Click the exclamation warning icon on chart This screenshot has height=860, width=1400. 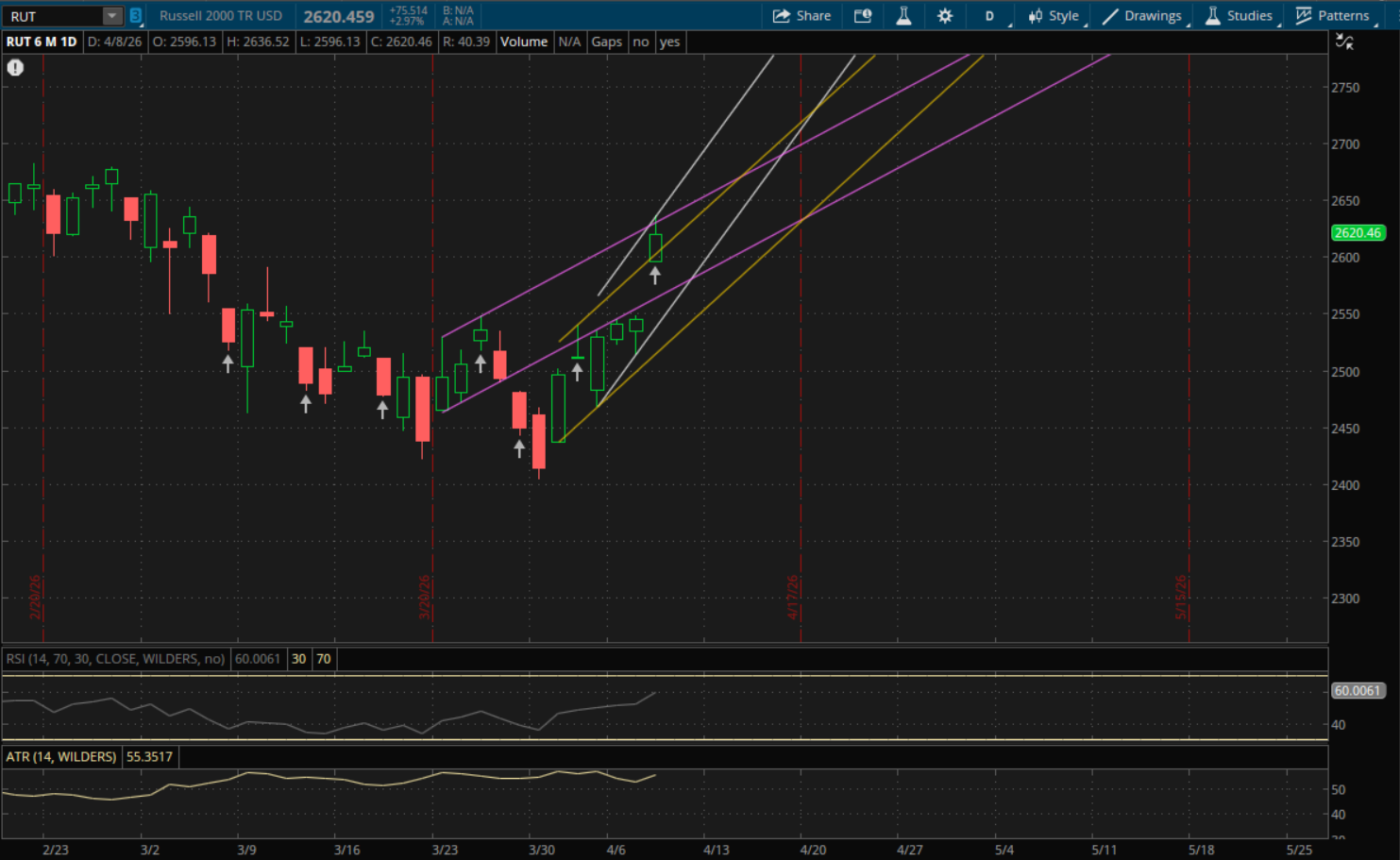(15, 68)
